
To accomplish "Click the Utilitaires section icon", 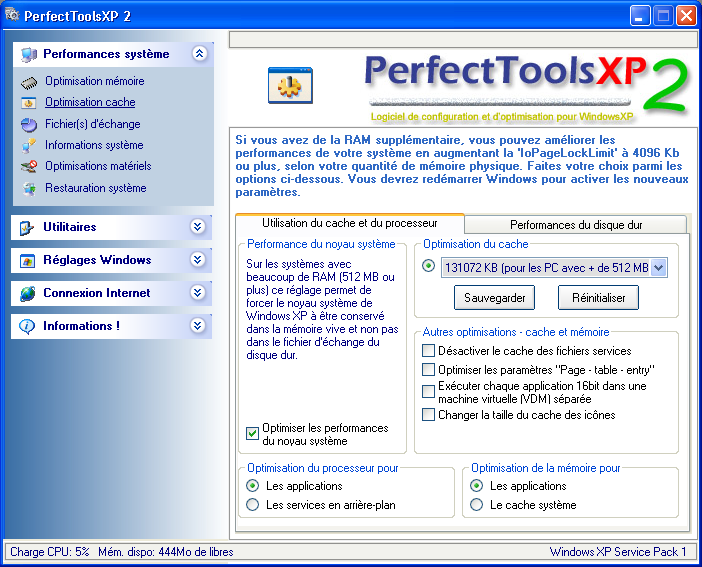I will point(27,228).
